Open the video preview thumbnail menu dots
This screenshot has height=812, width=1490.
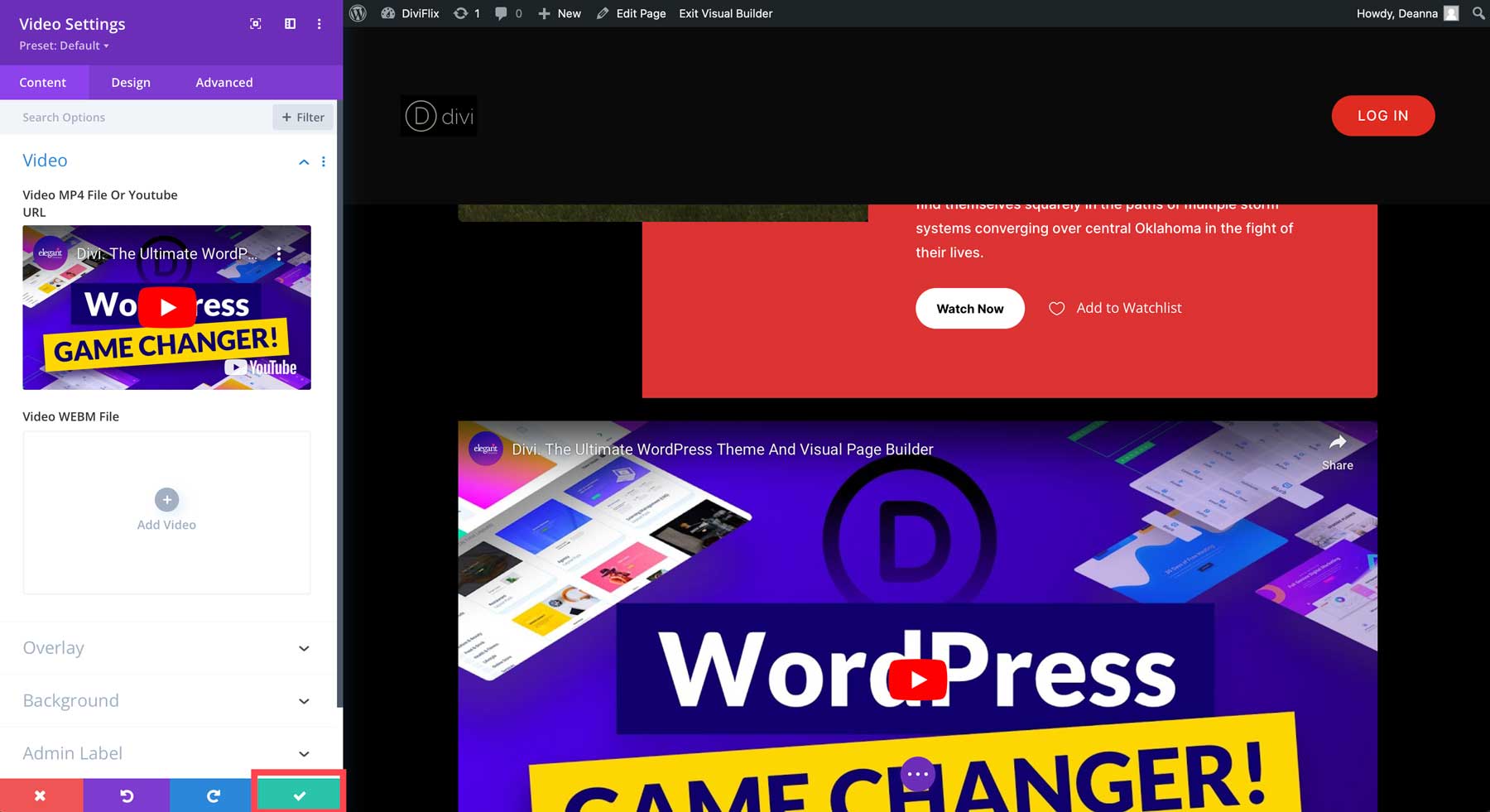[279, 254]
